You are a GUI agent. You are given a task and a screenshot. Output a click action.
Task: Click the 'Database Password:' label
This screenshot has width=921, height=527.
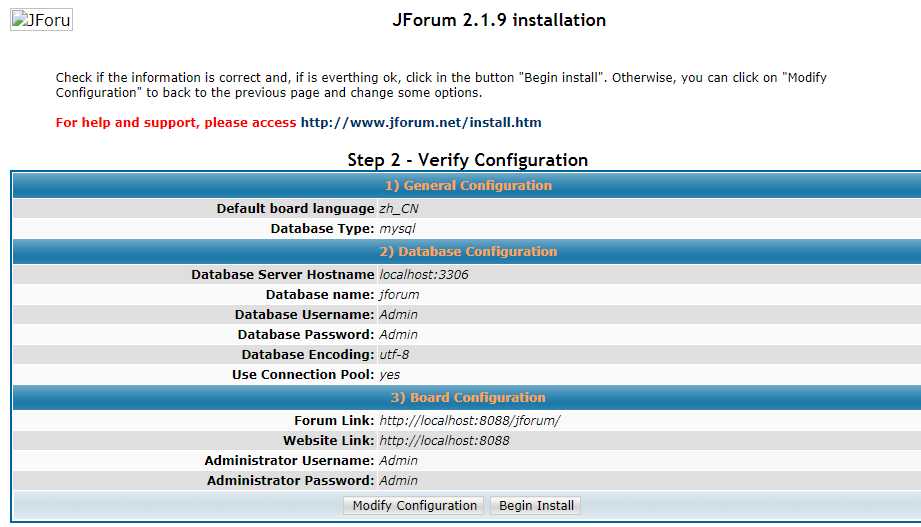click(x=306, y=334)
